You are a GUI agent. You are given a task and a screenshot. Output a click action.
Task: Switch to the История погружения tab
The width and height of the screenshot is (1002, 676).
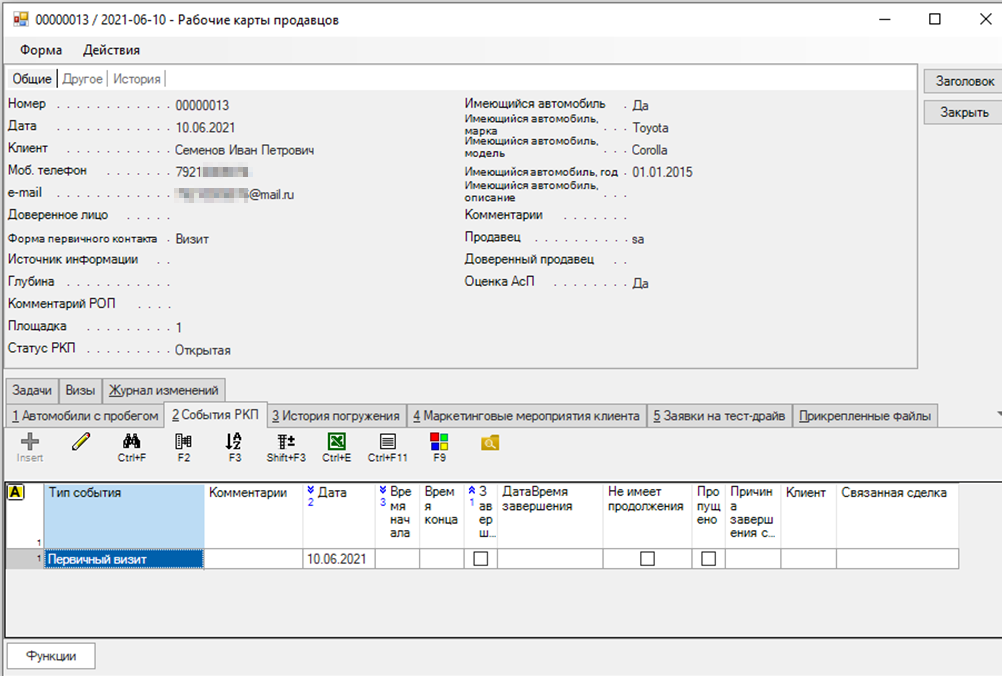[336, 416]
